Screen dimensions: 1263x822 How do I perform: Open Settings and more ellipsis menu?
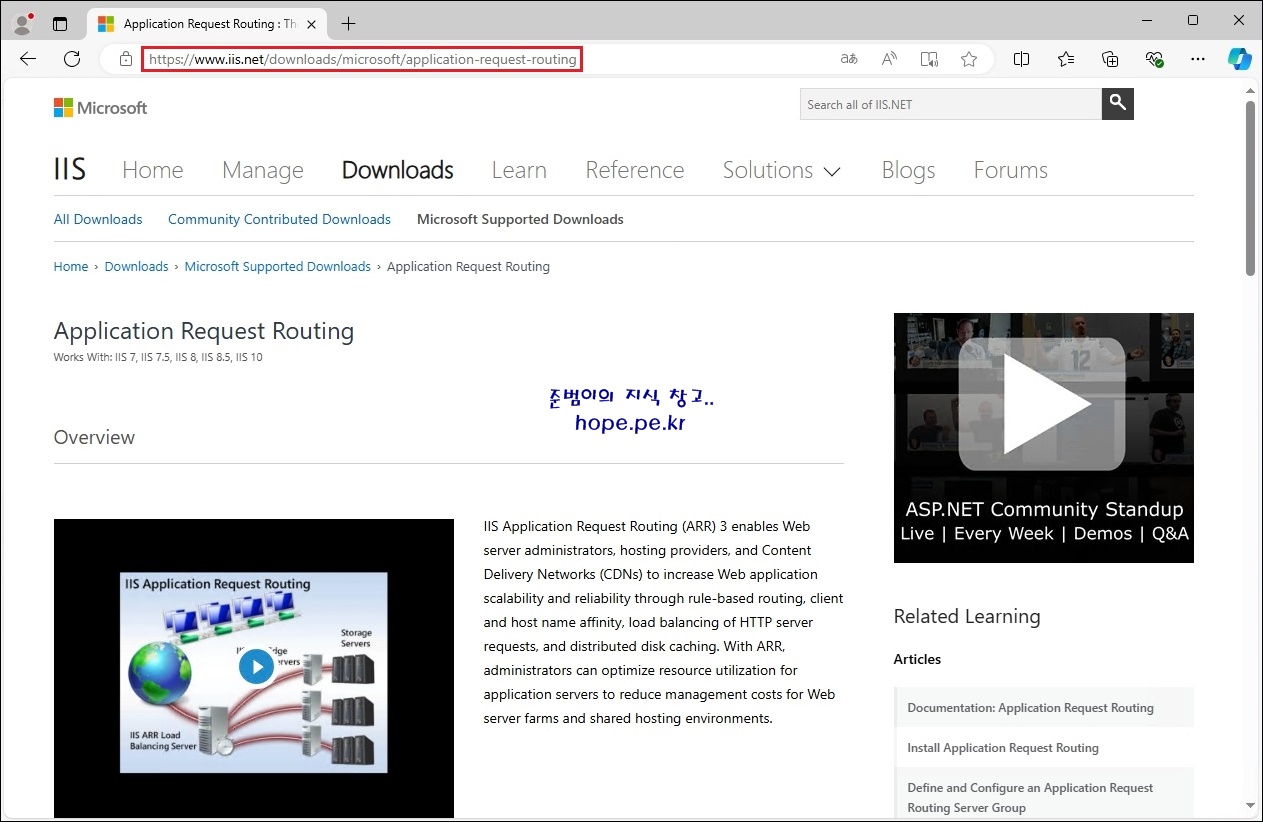tap(1198, 59)
